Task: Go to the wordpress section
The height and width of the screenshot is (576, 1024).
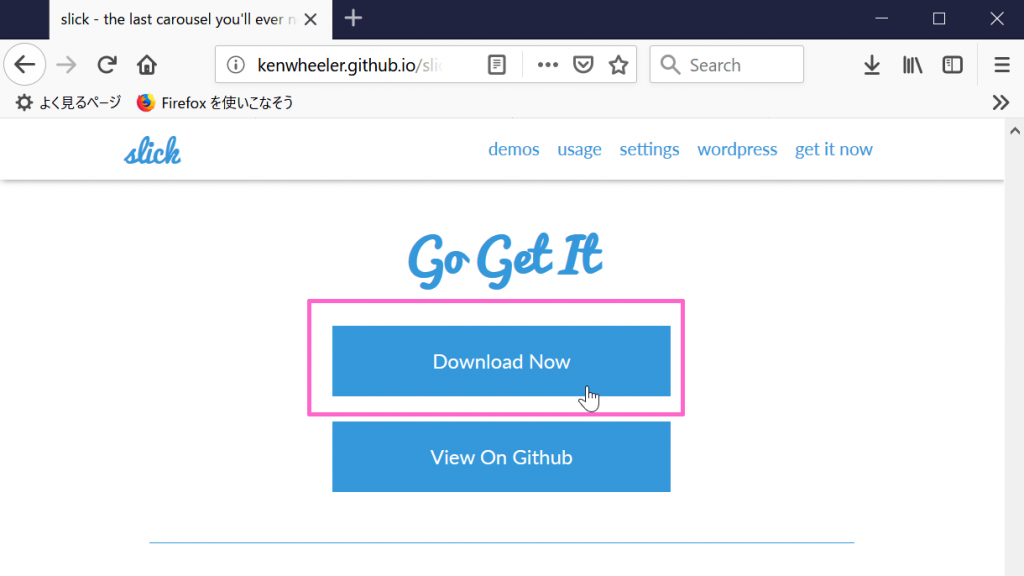Action: [x=737, y=150]
